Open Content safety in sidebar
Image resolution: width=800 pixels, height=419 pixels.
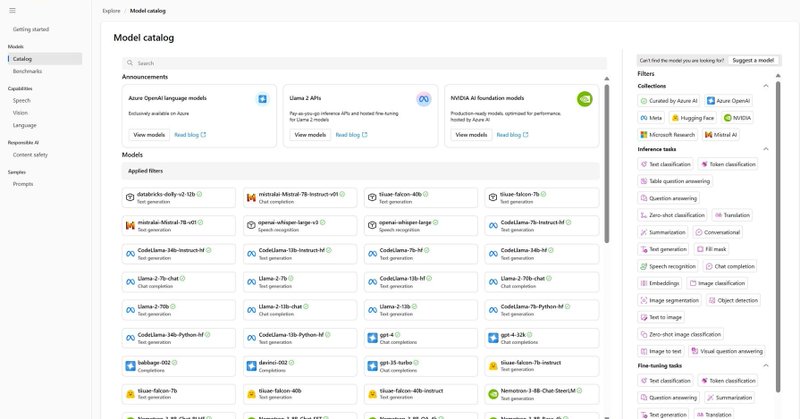(x=30, y=155)
